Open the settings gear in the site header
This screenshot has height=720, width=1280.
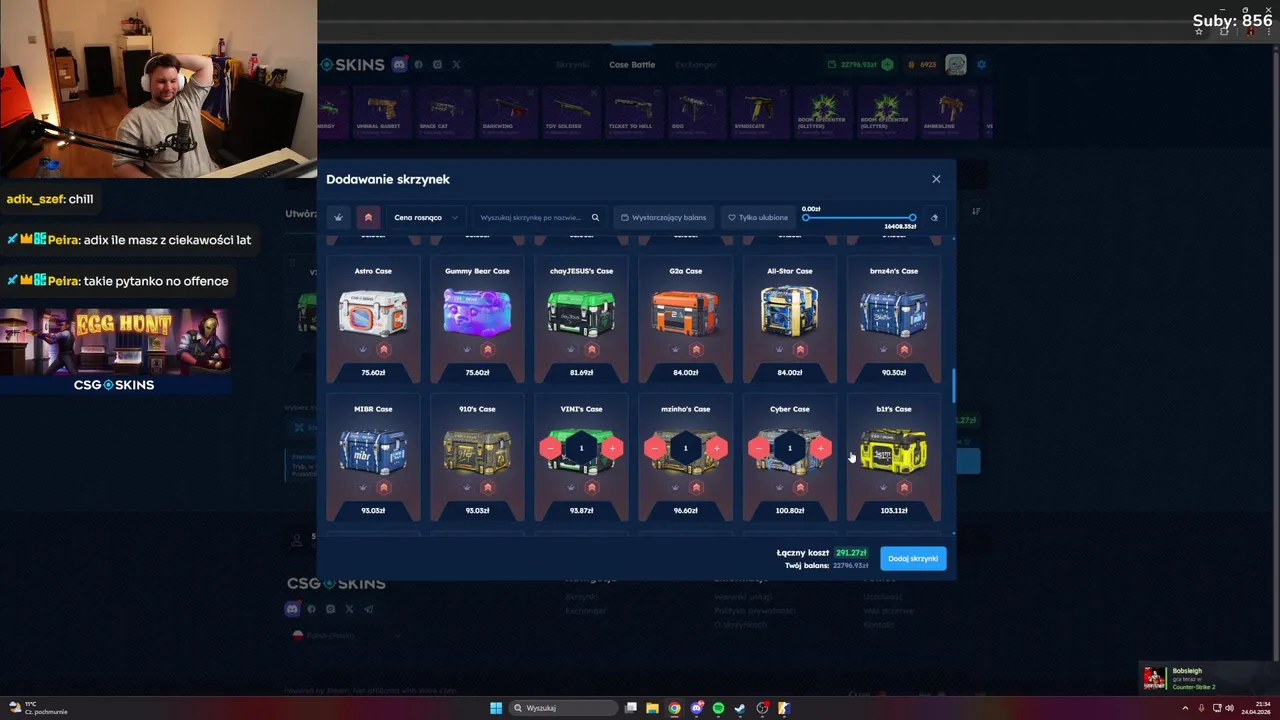click(x=981, y=64)
